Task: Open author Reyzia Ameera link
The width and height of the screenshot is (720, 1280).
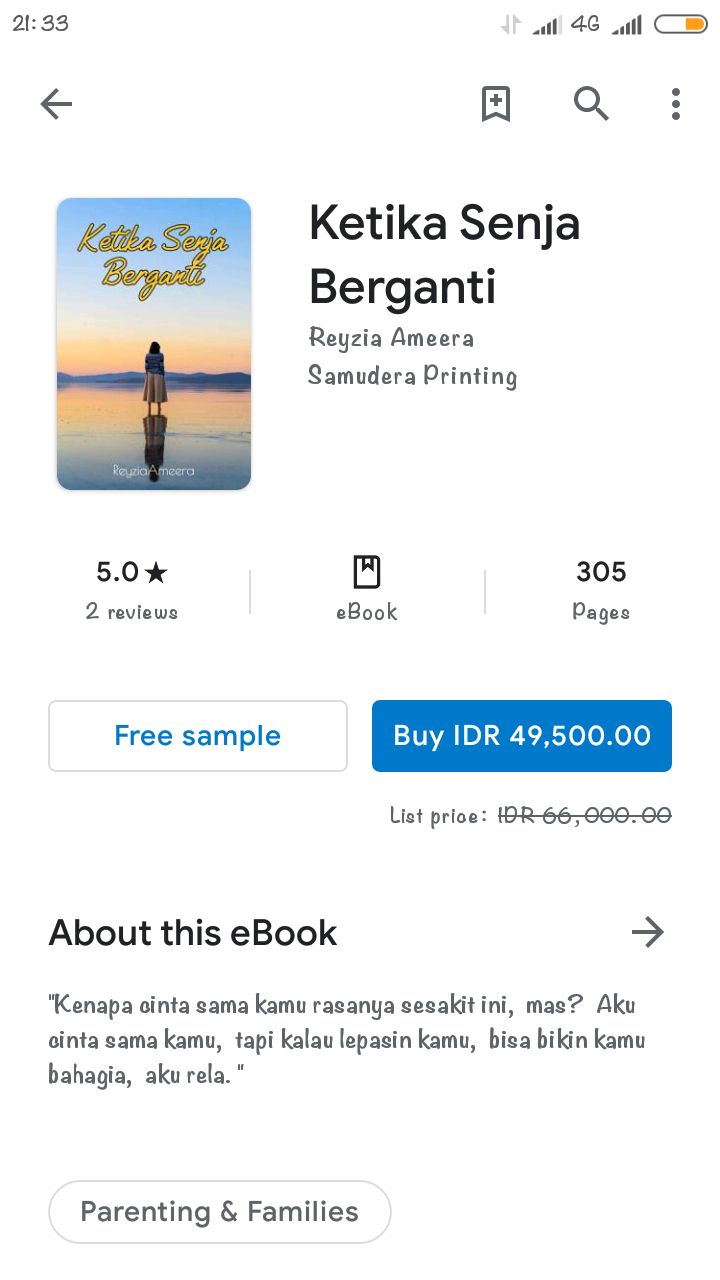Action: [391, 338]
